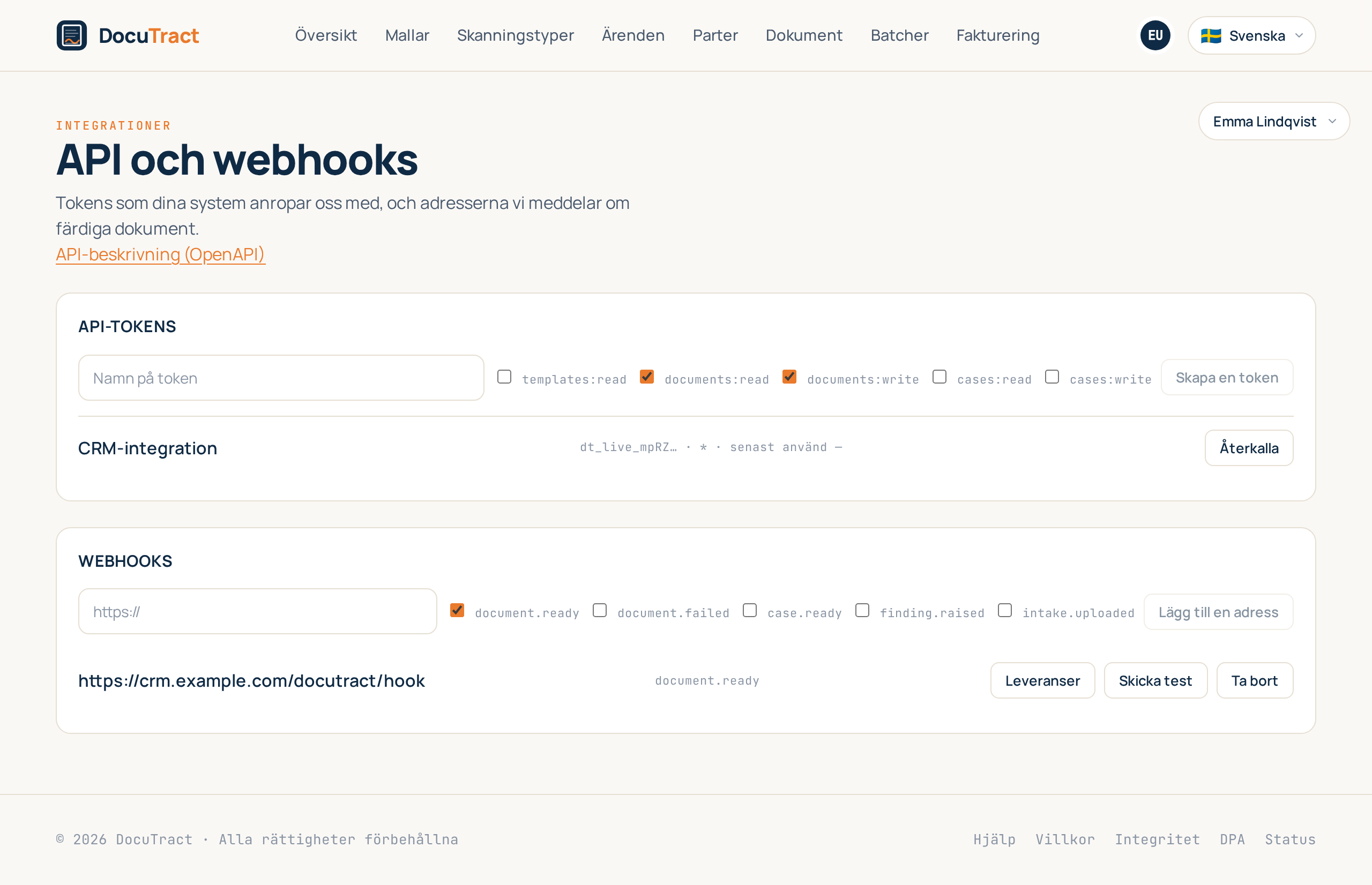1372x885 pixels.
Task: Click the dt_live_mpRZ… token details text
Action: pos(711,447)
